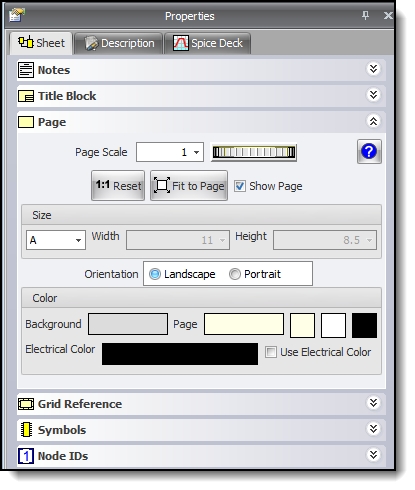This screenshot has width=415, height=490.
Task: Click the Width value field
Action: [178, 240]
